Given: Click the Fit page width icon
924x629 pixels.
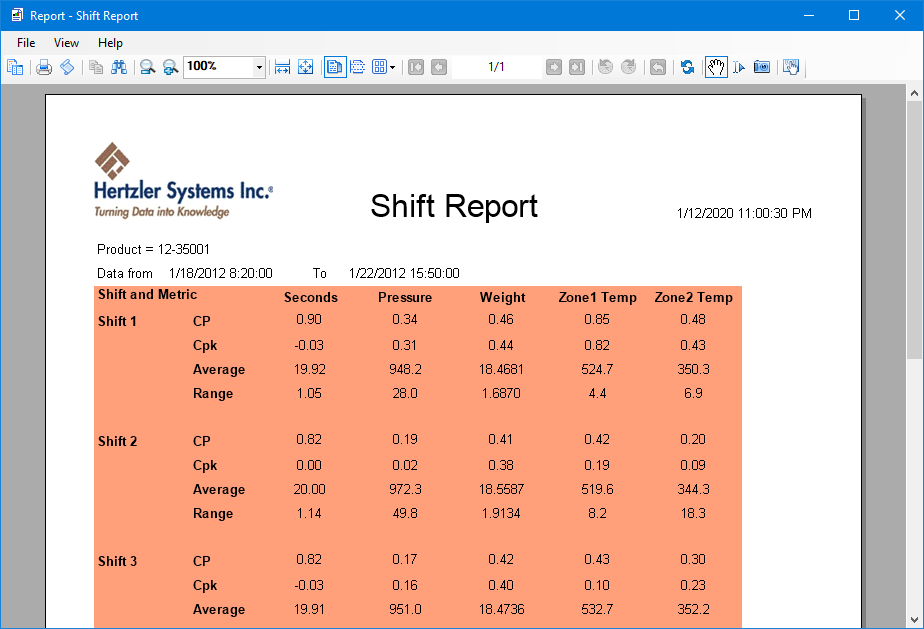Looking at the screenshot, I should click(283, 67).
